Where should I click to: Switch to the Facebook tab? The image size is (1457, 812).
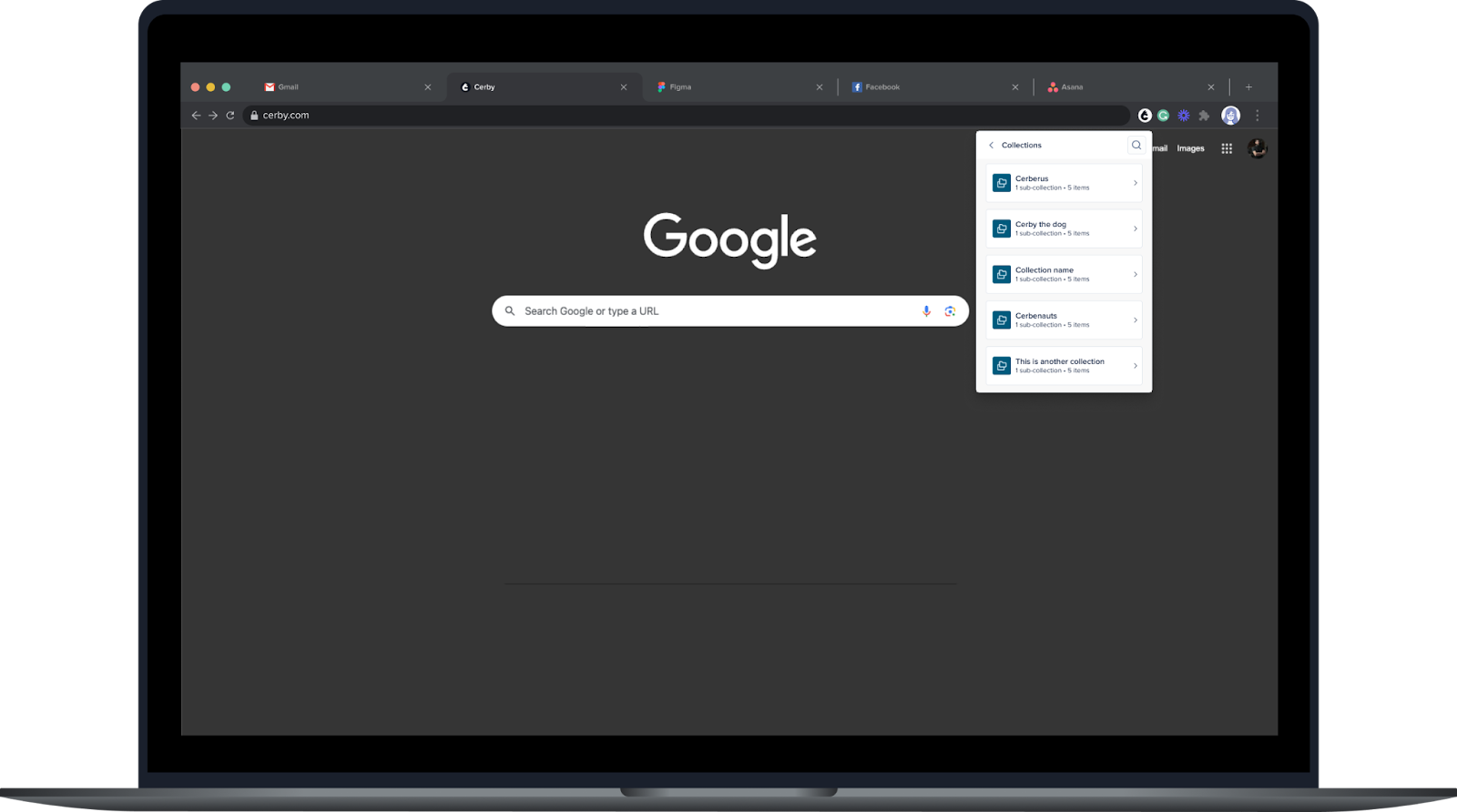coord(935,87)
